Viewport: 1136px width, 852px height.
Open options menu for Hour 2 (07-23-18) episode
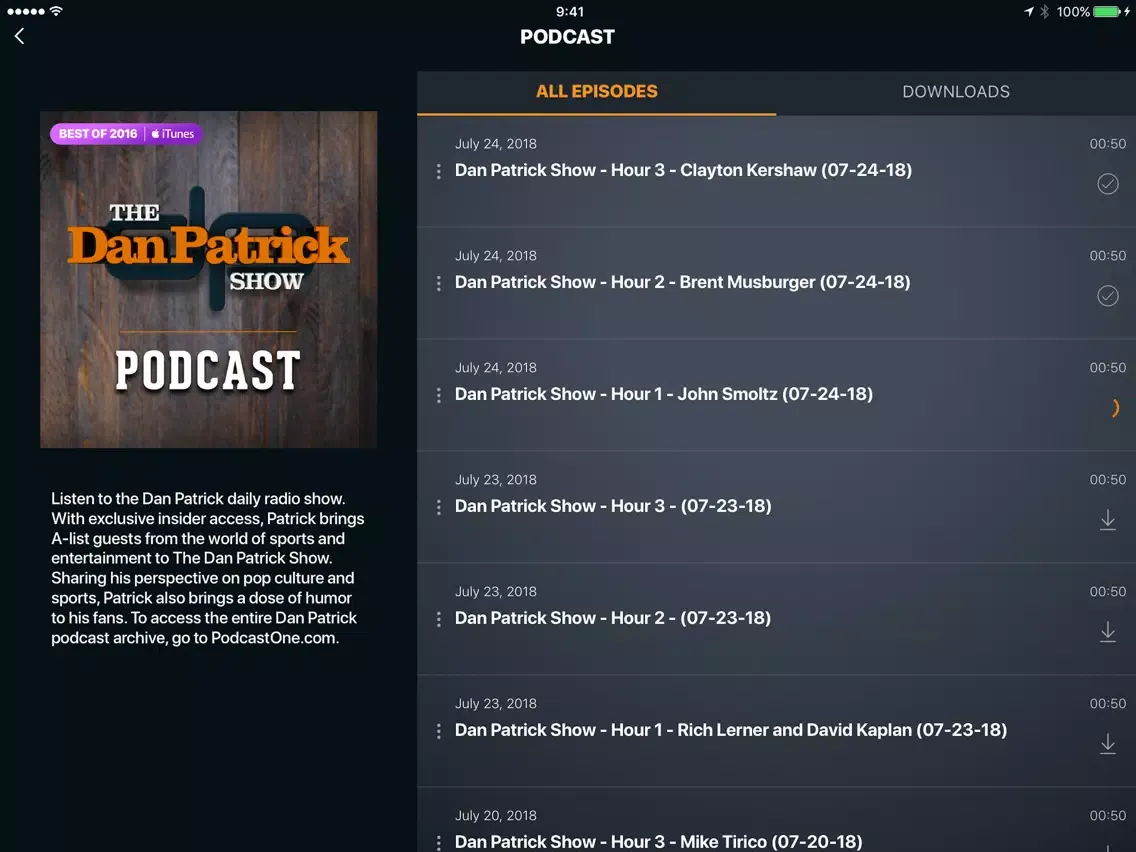point(438,619)
